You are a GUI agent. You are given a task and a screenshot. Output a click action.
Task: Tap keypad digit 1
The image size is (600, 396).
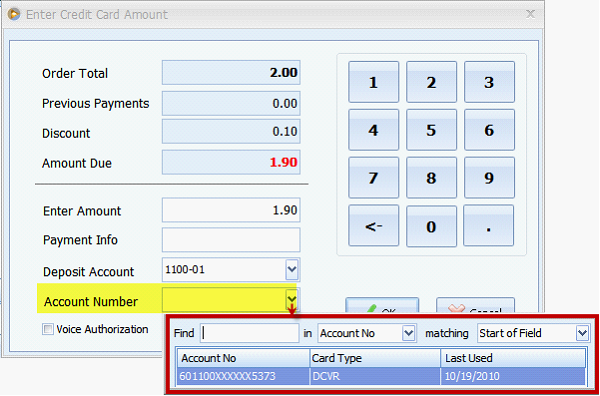tap(373, 82)
